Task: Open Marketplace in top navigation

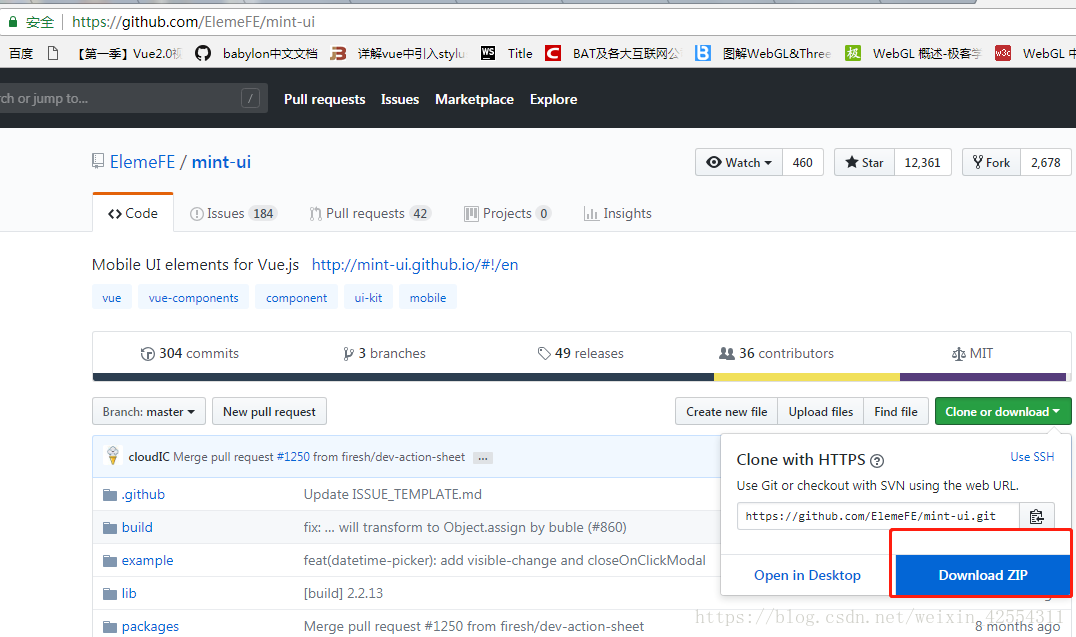Action: pyautogui.click(x=474, y=100)
